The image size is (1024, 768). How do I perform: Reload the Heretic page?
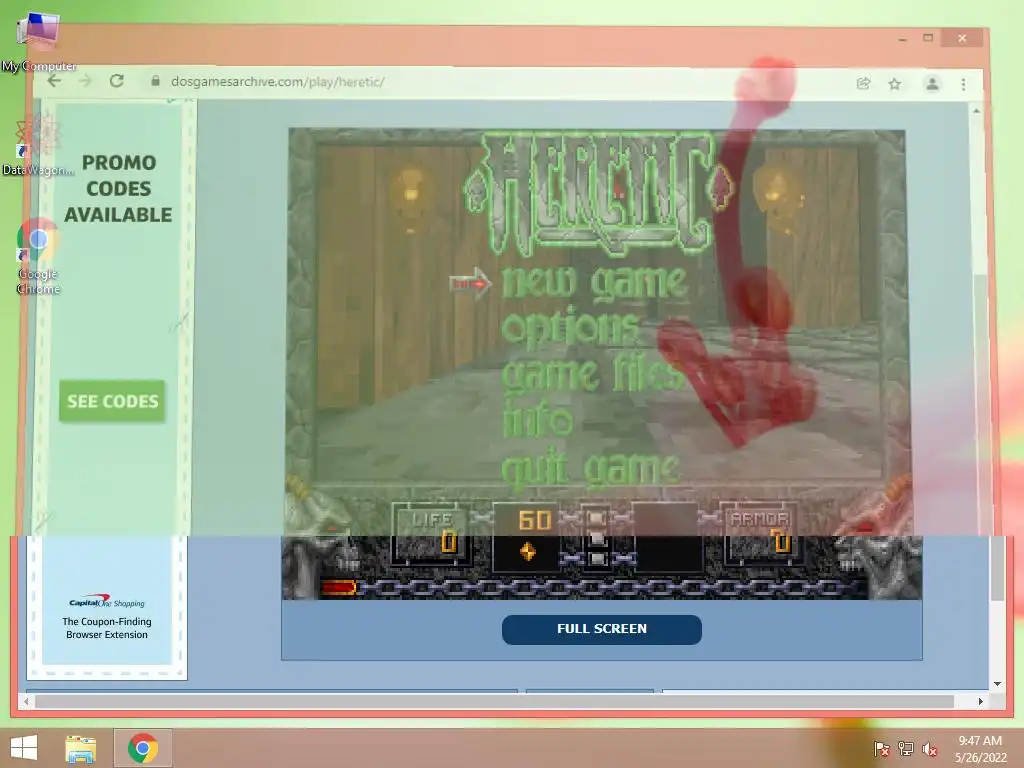117,82
